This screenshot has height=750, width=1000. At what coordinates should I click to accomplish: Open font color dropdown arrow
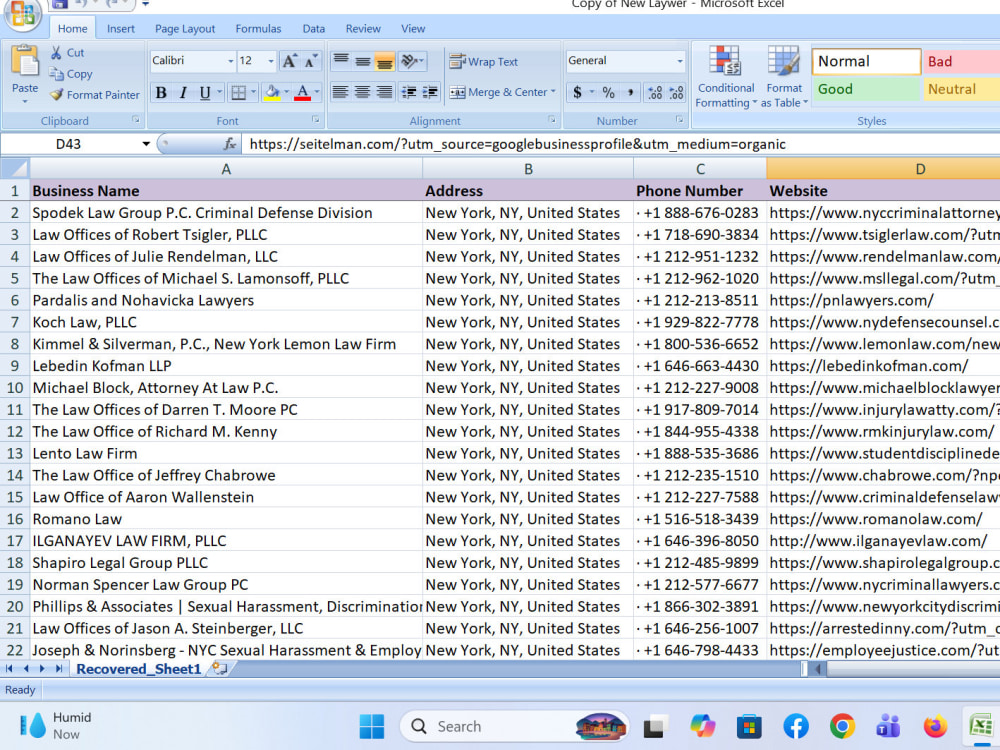317,92
